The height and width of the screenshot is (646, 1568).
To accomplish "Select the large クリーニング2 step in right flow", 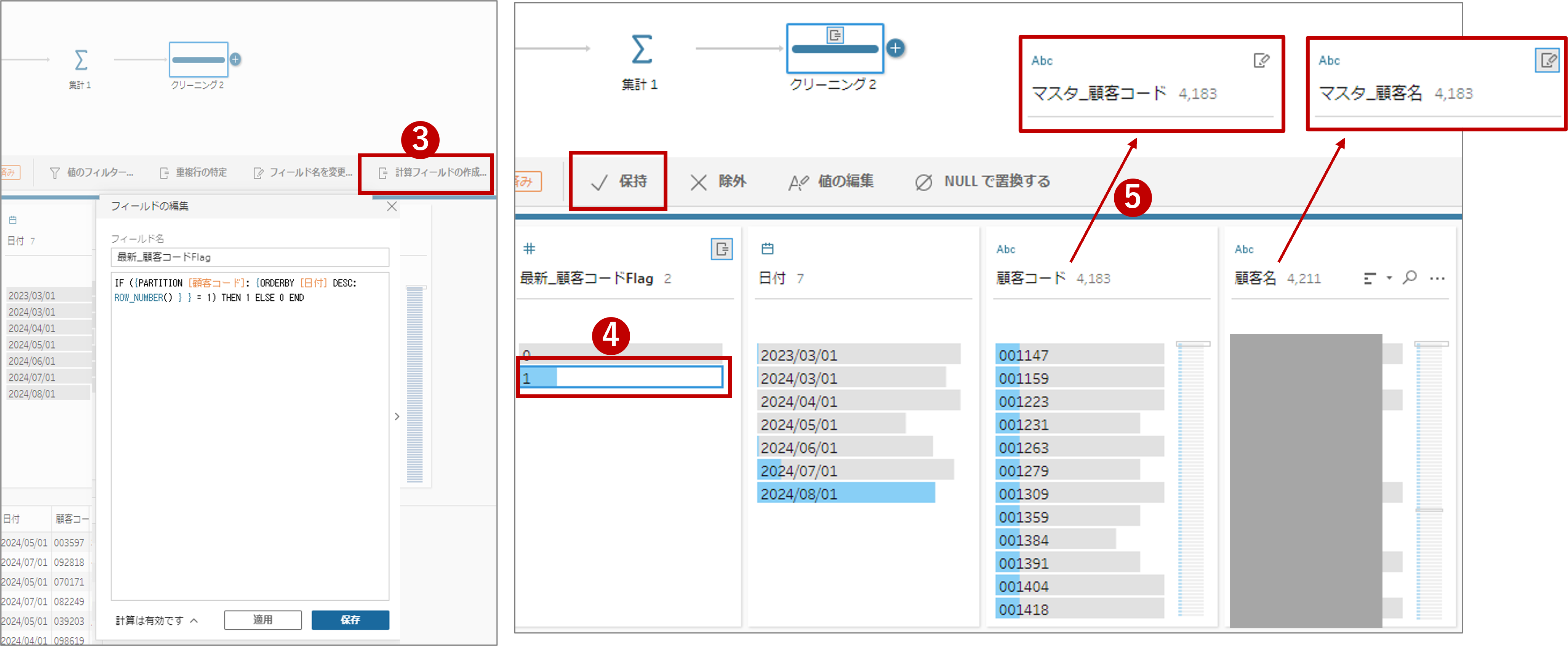I will pos(835,48).
